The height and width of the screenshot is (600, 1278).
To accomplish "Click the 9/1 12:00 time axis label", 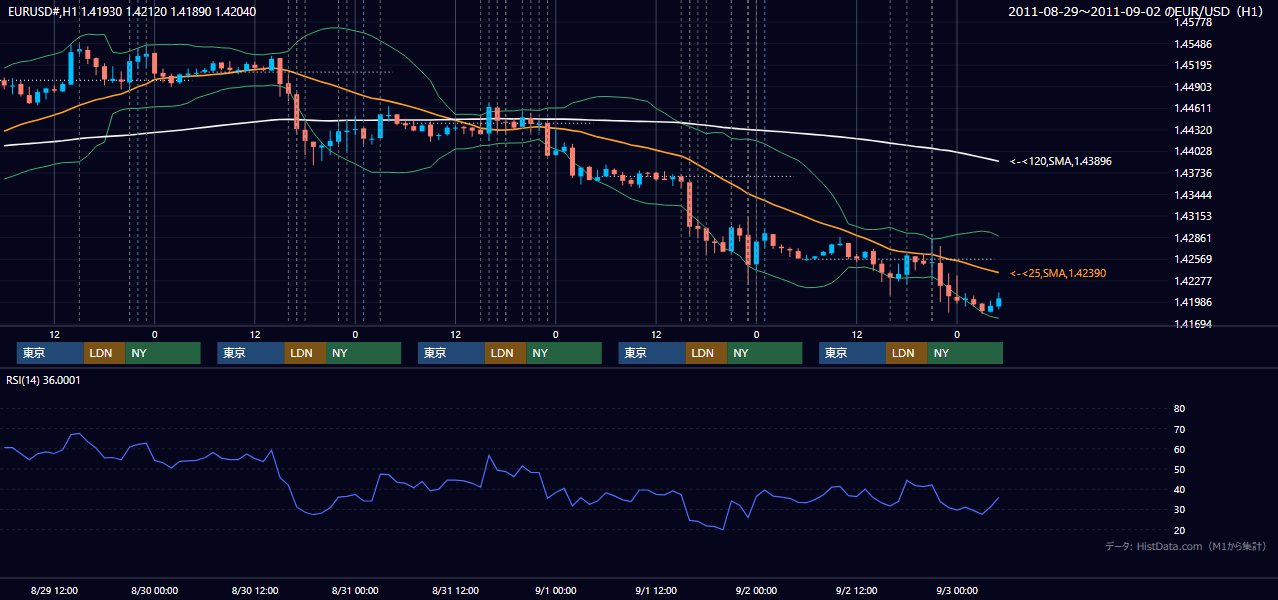I will (655, 591).
